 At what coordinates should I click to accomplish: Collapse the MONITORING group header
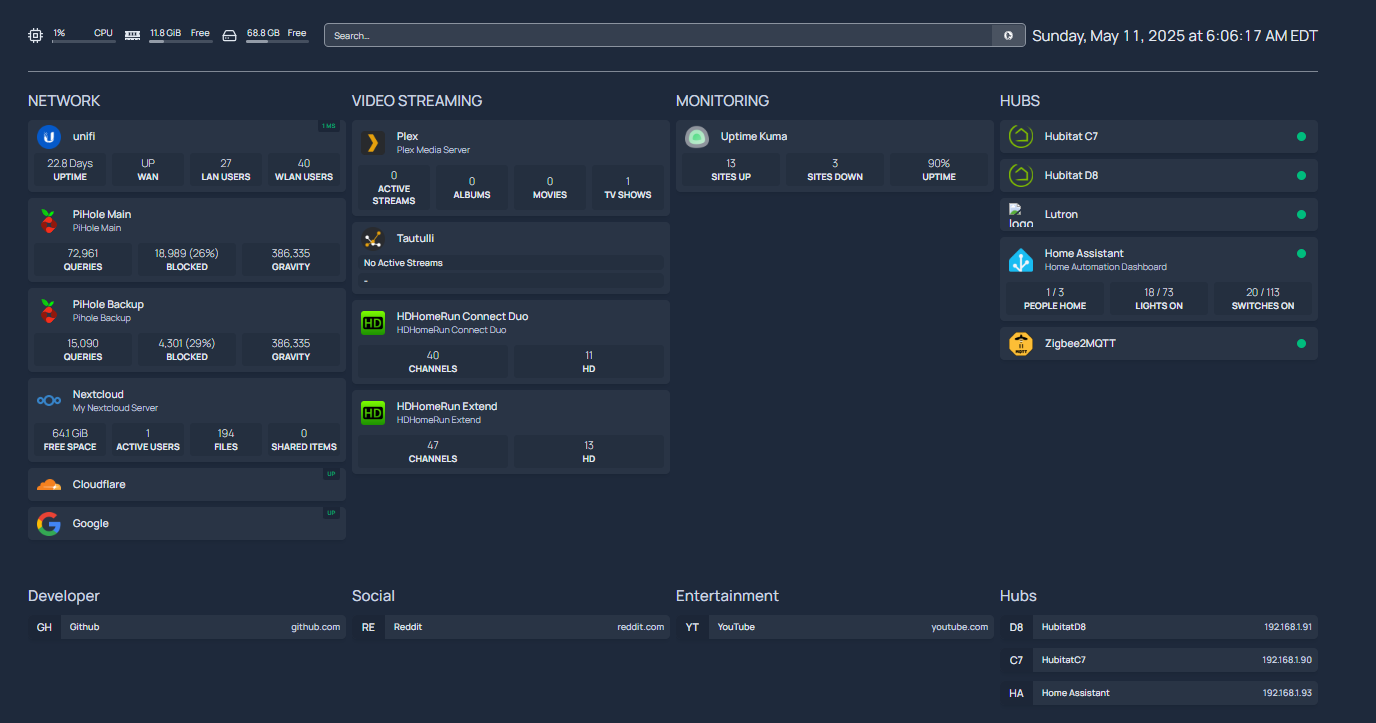[x=722, y=101]
